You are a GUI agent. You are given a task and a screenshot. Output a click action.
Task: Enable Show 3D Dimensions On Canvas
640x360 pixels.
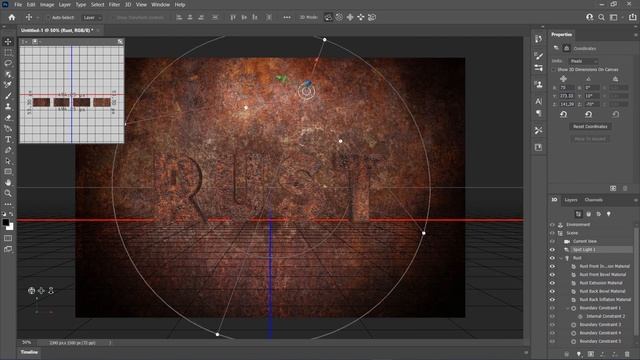click(x=554, y=70)
